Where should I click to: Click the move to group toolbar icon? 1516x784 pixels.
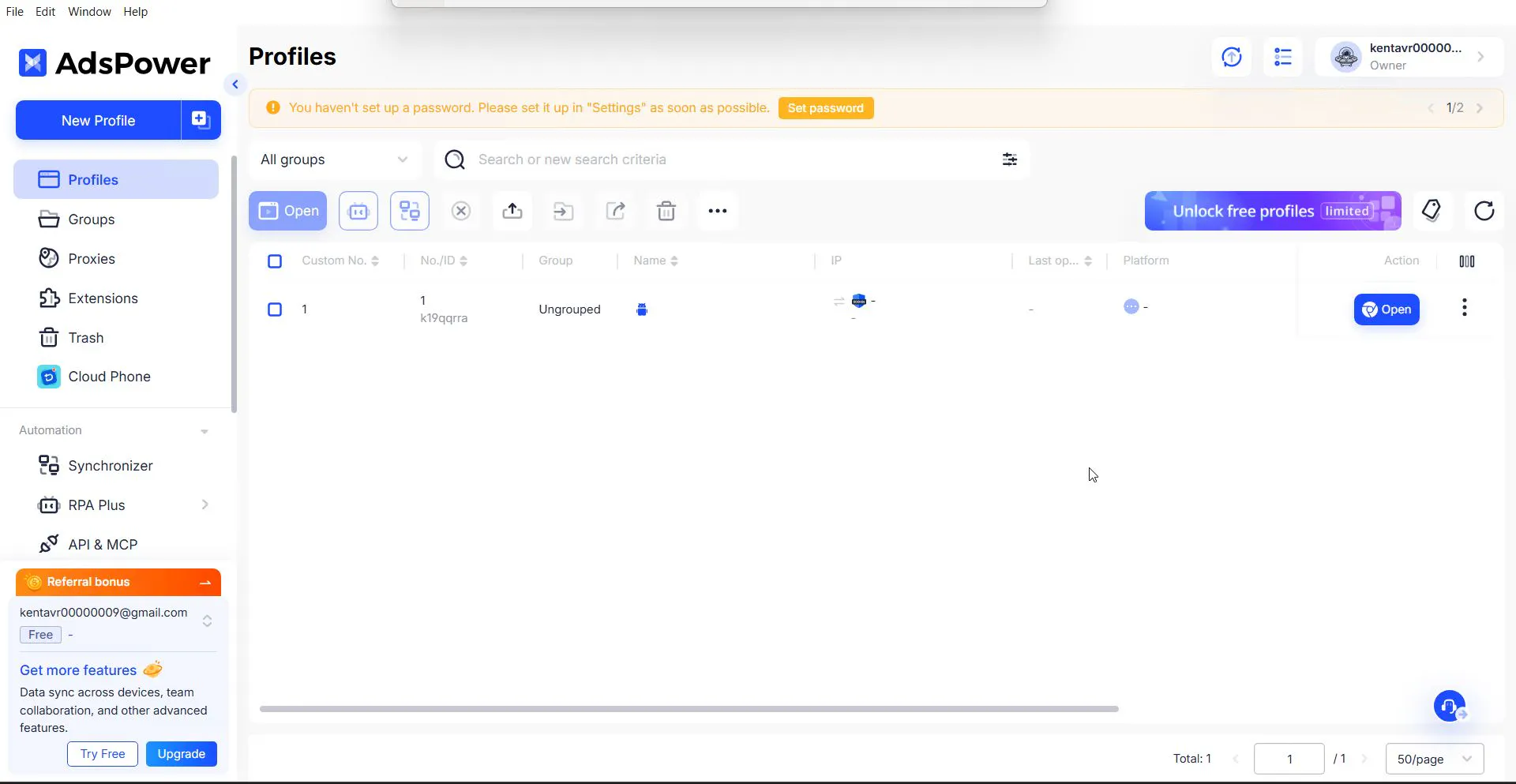pos(564,211)
